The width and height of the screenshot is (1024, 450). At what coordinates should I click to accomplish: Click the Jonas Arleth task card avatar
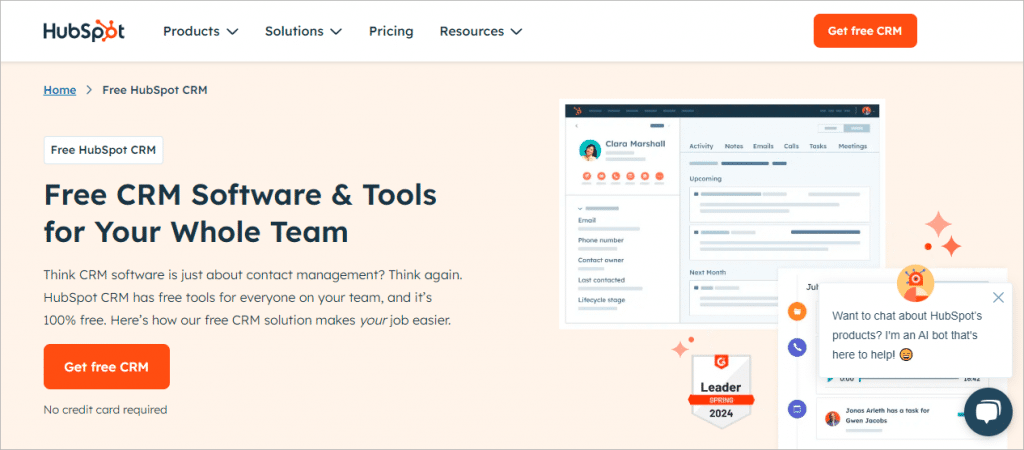coord(832,419)
